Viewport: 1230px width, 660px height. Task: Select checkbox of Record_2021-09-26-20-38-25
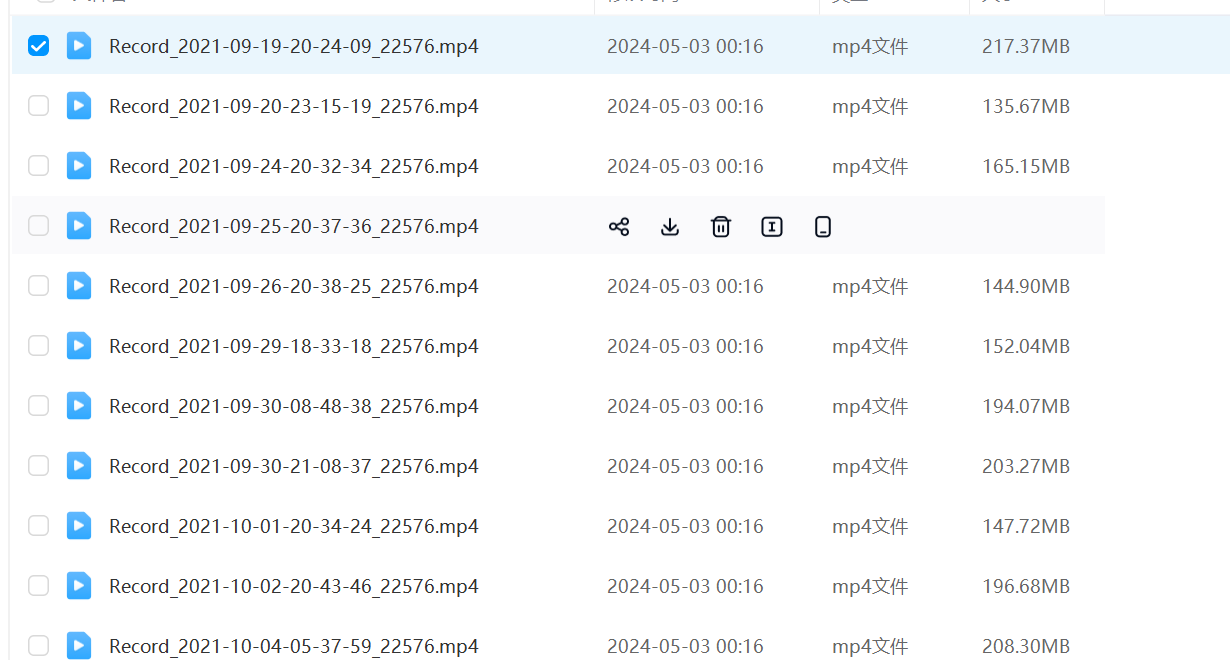tap(38, 286)
